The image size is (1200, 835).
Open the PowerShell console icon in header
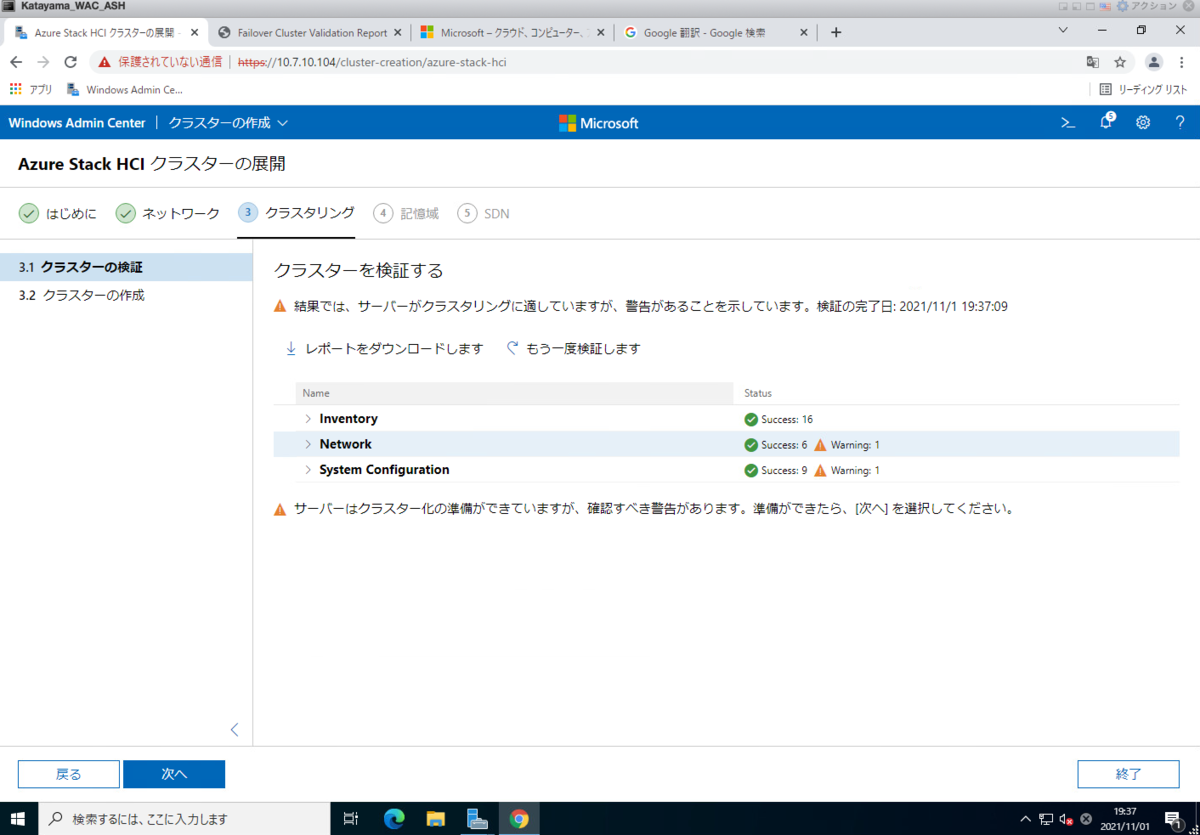click(1068, 123)
